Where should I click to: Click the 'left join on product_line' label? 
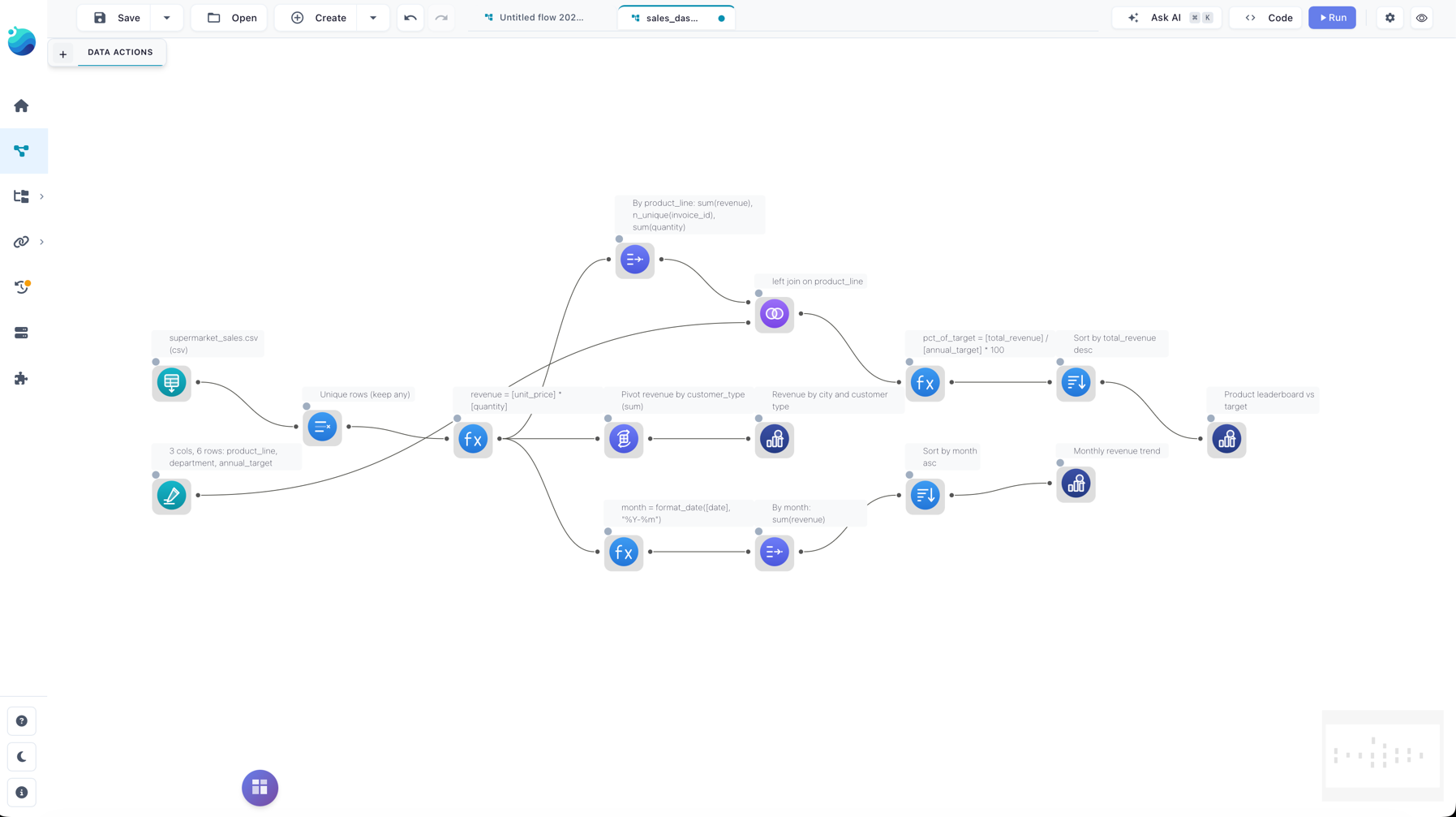(817, 282)
